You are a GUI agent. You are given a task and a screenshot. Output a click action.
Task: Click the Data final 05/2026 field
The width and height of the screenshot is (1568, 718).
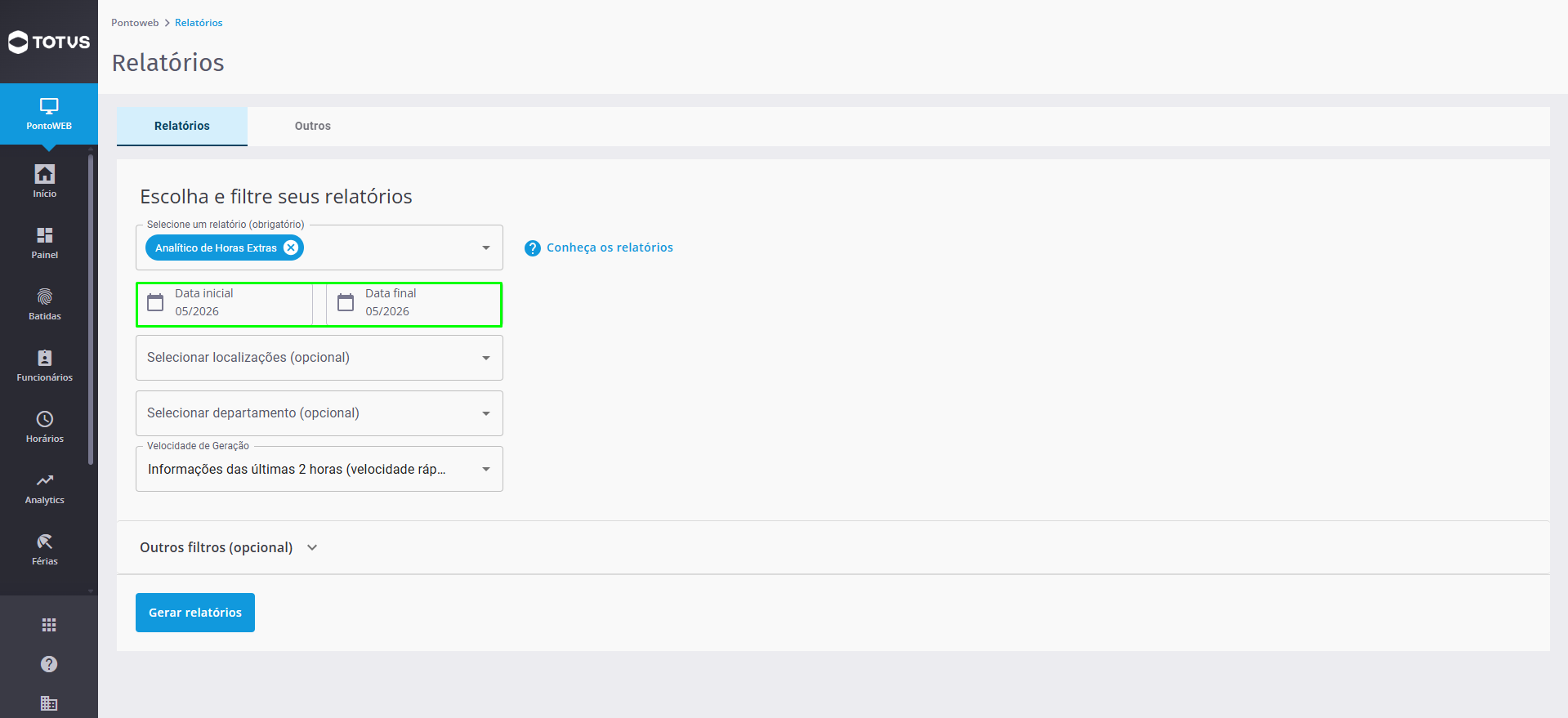click(414, 305)
